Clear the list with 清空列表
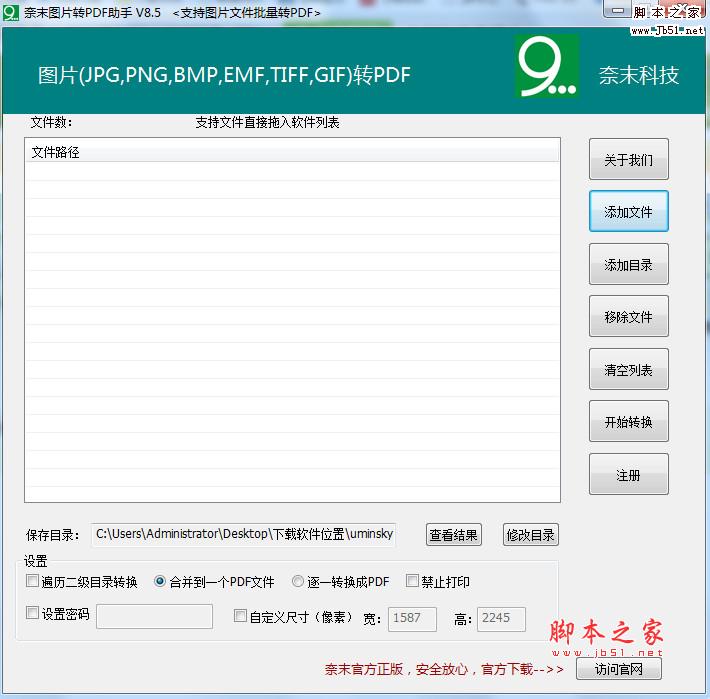This screenshot has height=699, width=710. (x=628, y=369)
